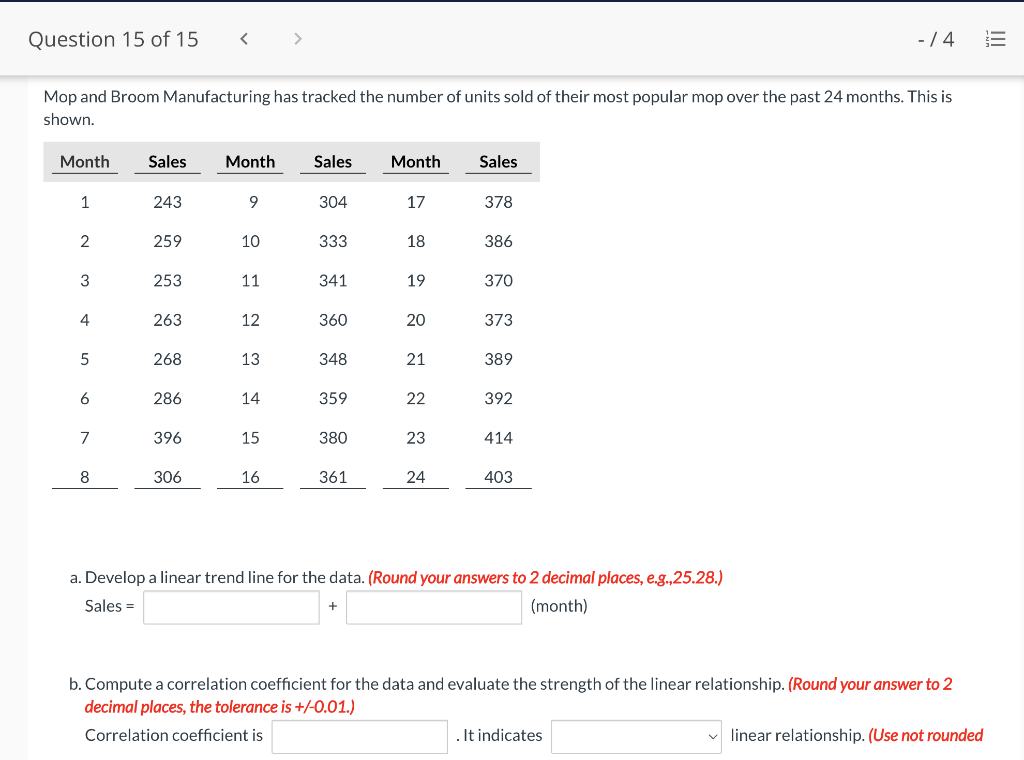The image size is (1024, 760).
Task: Click the (month) label next to slope box
Action: click(x=559, y=606)
